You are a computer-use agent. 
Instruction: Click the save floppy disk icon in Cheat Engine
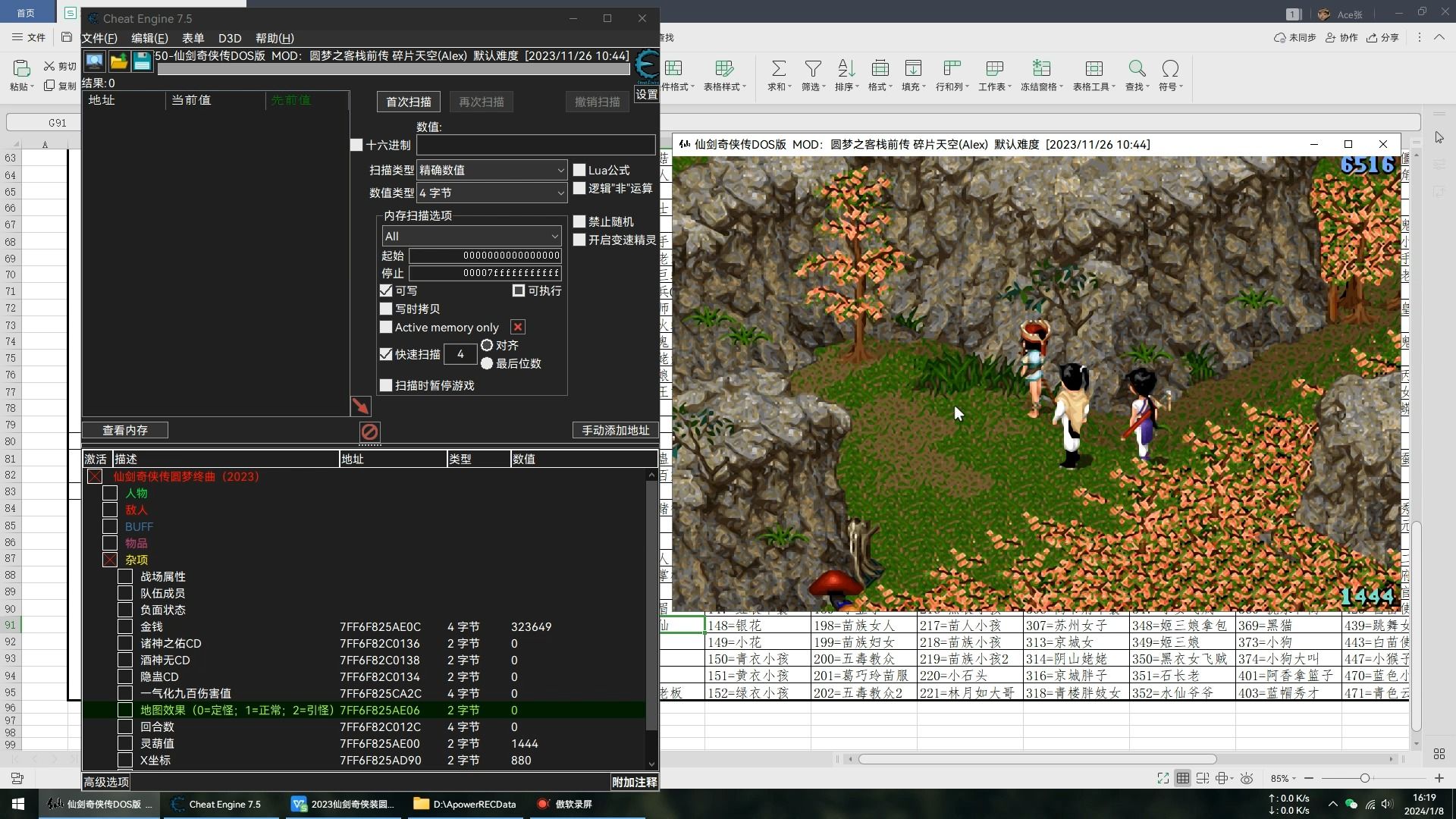(x=142, y=61)
